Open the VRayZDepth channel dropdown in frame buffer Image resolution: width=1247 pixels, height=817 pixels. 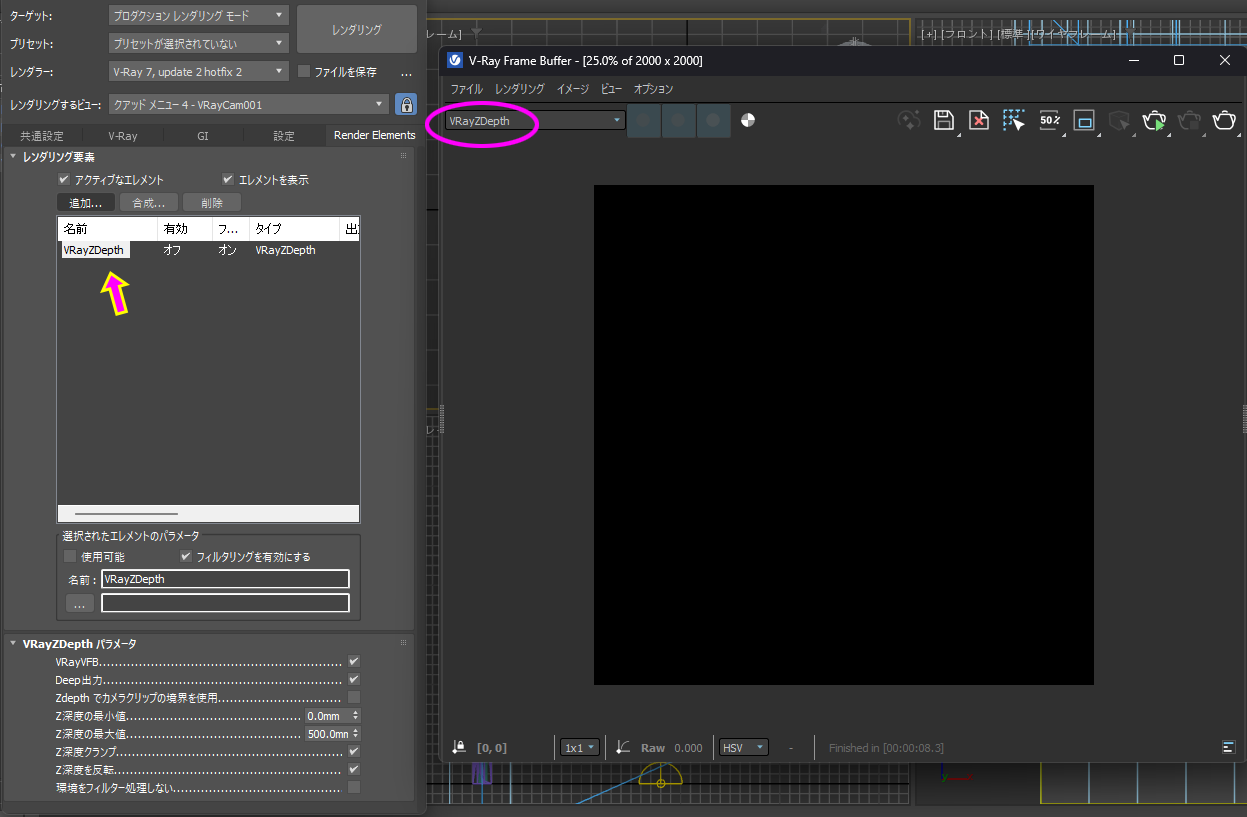tap(535, 121)
